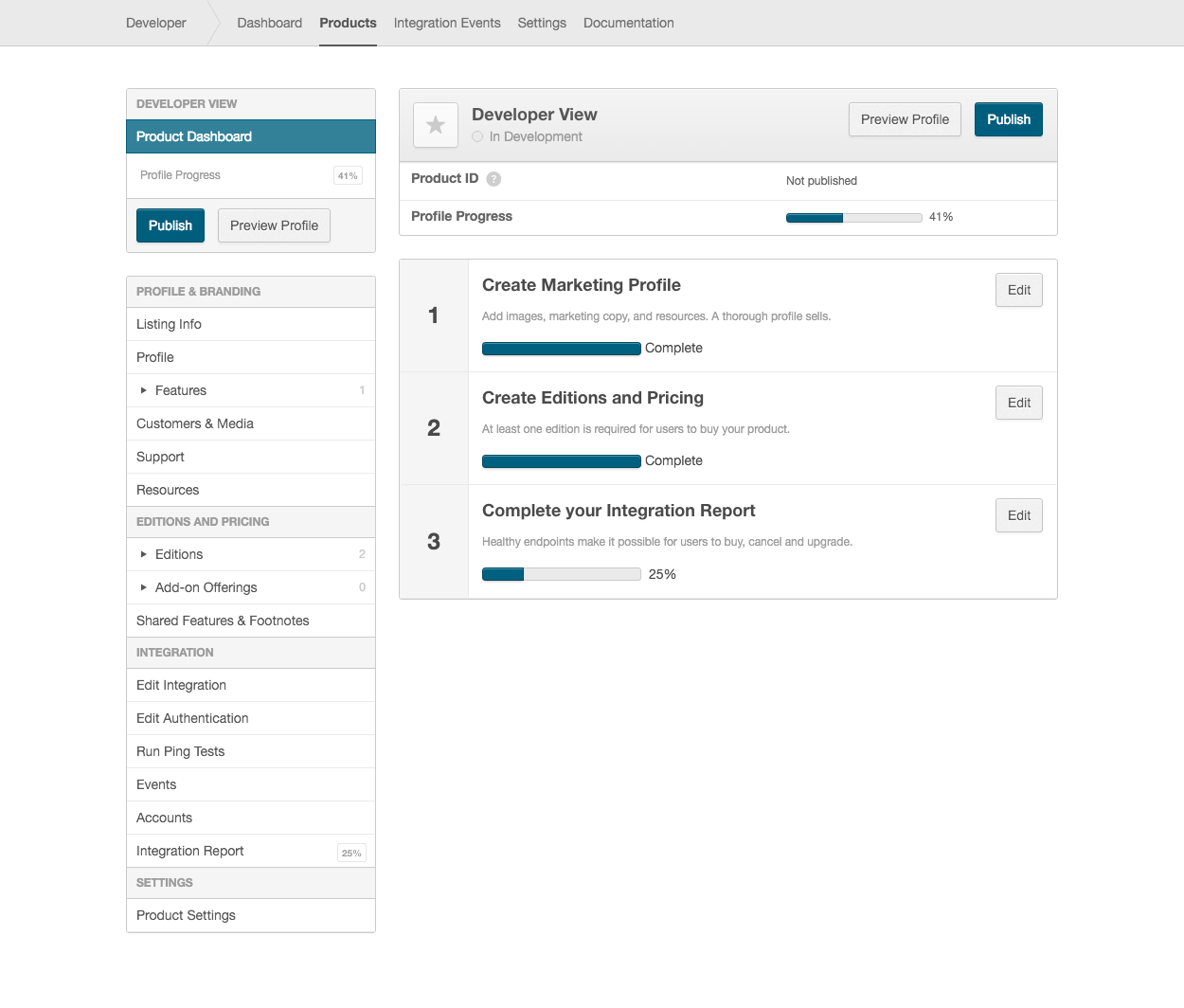Screen dimensions: 1184x1008
Task: Click Publish button in the sidebar
Action: 170,225
